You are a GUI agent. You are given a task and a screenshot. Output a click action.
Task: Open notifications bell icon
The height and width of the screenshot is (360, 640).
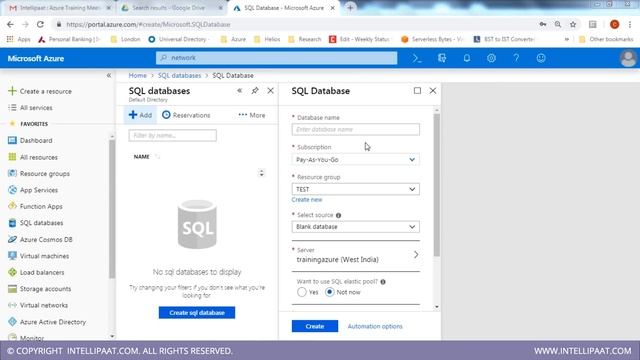click(x=467, y=58)
